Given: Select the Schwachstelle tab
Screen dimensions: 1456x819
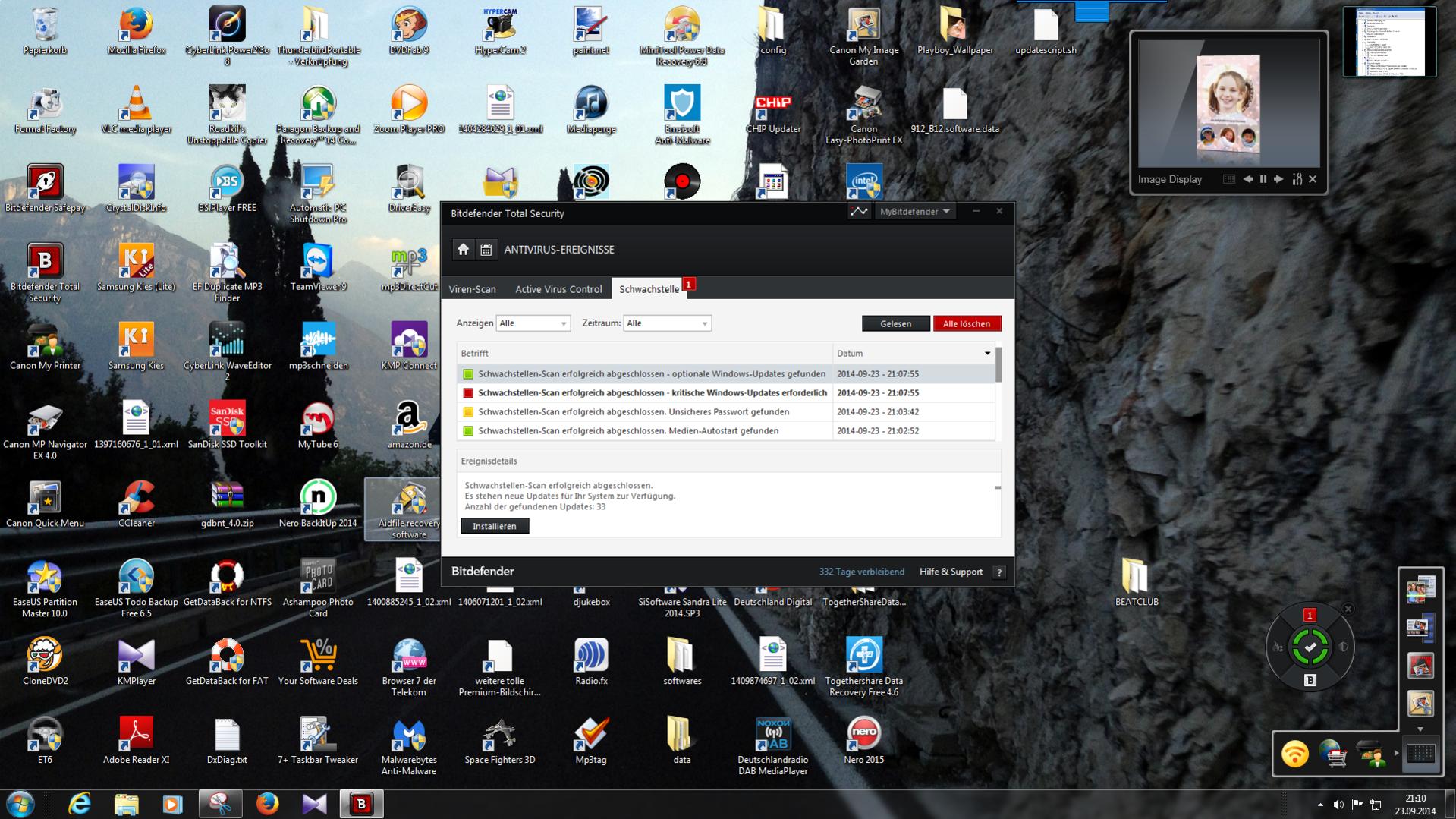Looking at the screenshot, I should 649,289.
